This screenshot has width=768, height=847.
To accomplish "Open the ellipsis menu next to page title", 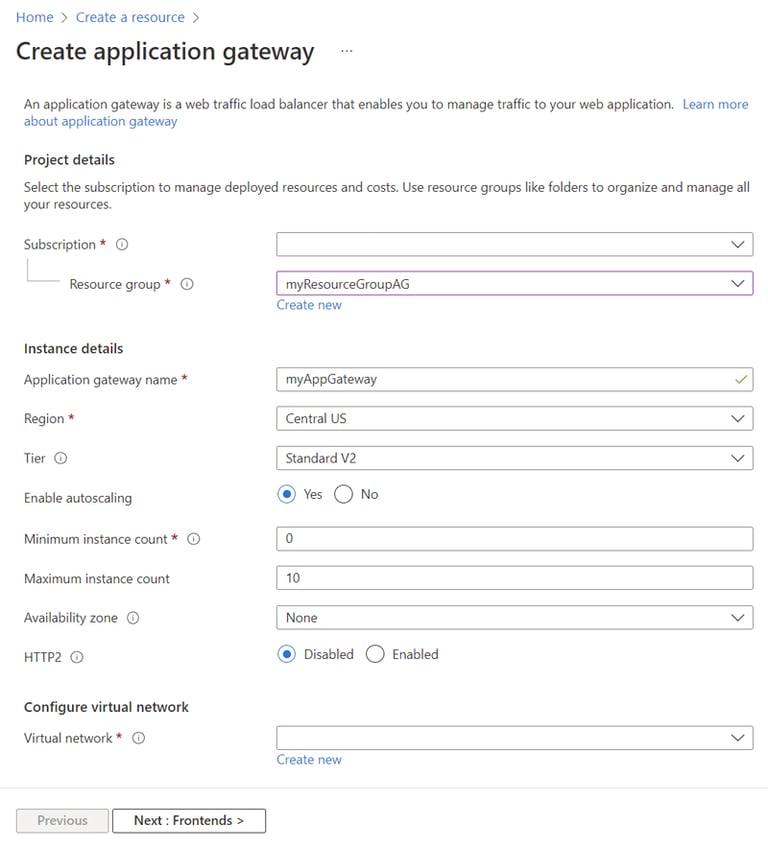I will click(345, 52).
